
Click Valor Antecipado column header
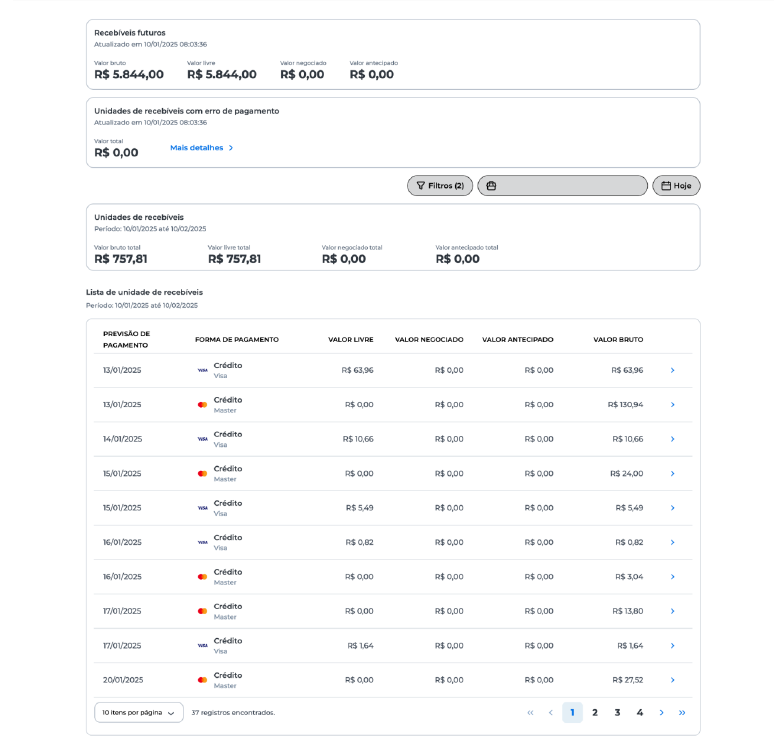point(518,340)
